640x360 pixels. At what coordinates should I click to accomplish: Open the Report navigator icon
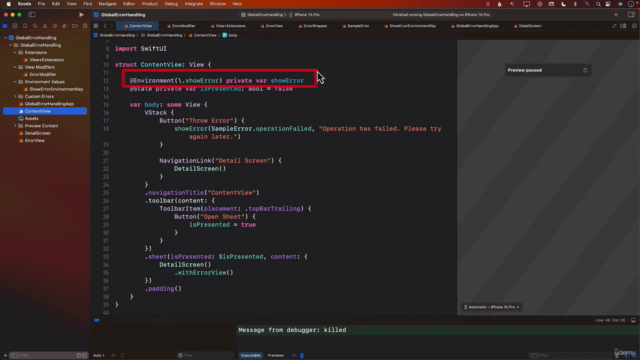tap(84, 26)
